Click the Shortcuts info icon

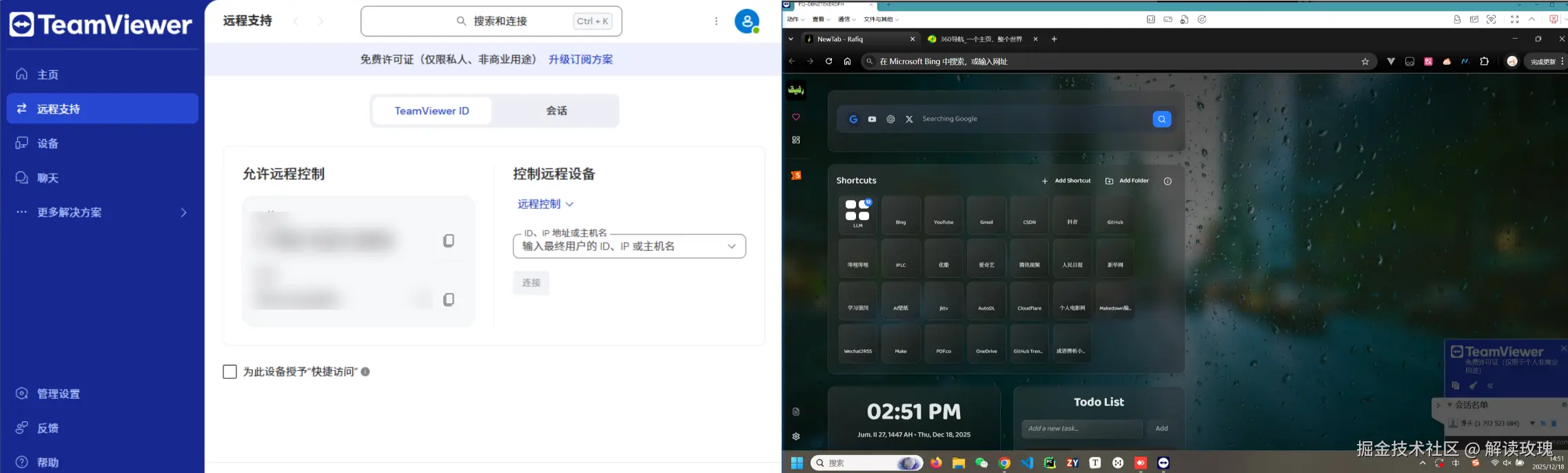click(1168, 181)
